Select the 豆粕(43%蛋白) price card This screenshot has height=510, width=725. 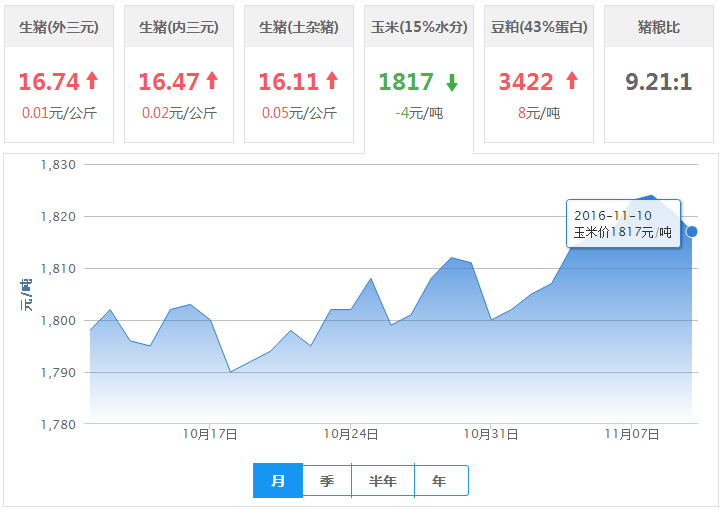pos(539,74)
